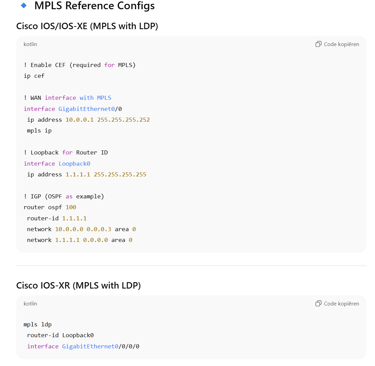Click the 'Cisco IOS/IOS-XE (MPLS with LDP)' heading

(87, 26)
